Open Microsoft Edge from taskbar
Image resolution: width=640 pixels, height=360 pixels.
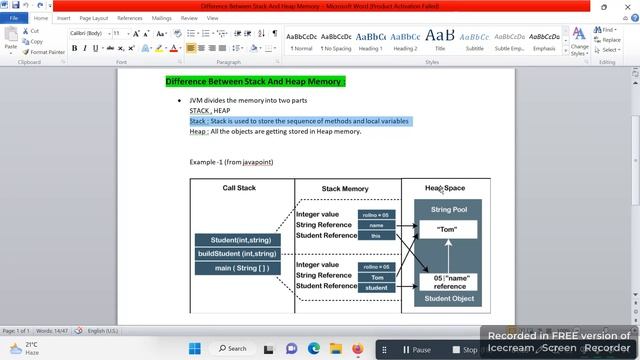[313, 349]
